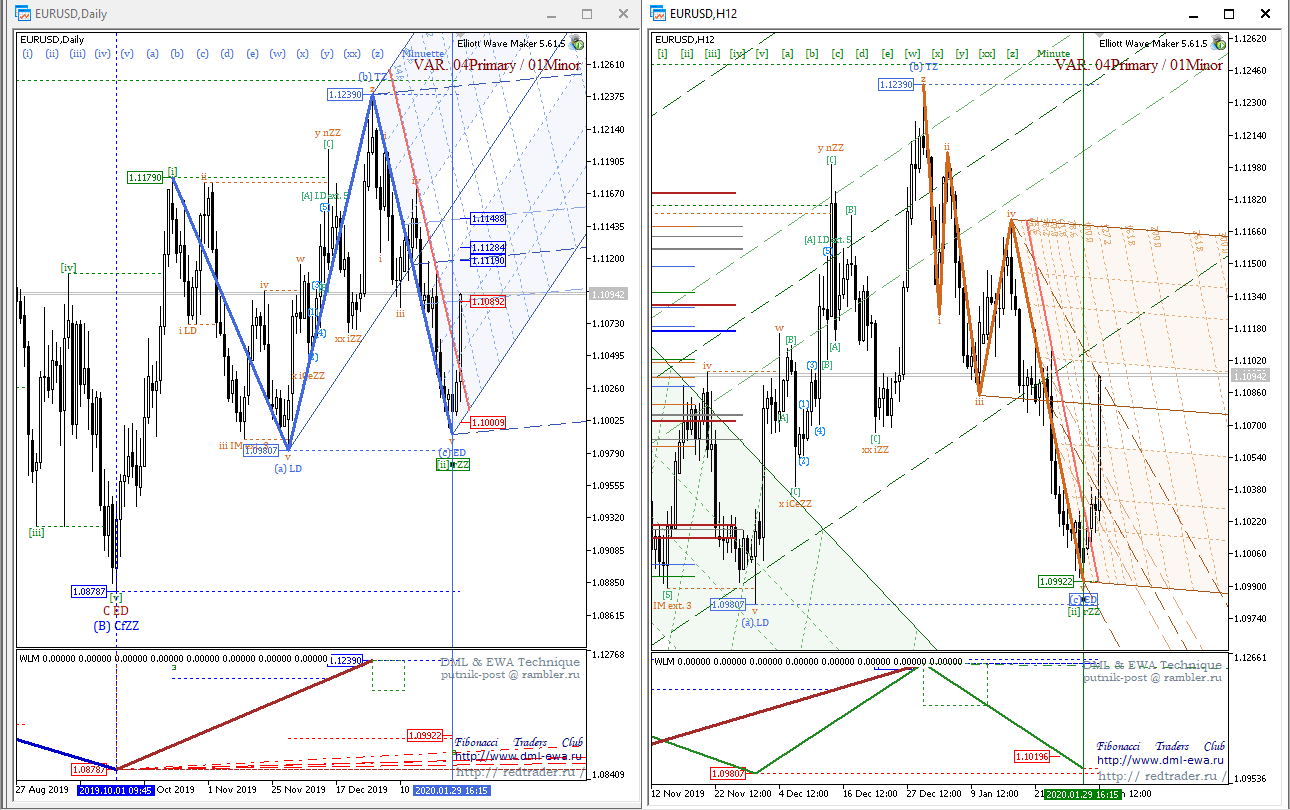Select the (w) wave label on Daily chart
Viewport: 1290px width, 810px height.
[x=277, y=54]
